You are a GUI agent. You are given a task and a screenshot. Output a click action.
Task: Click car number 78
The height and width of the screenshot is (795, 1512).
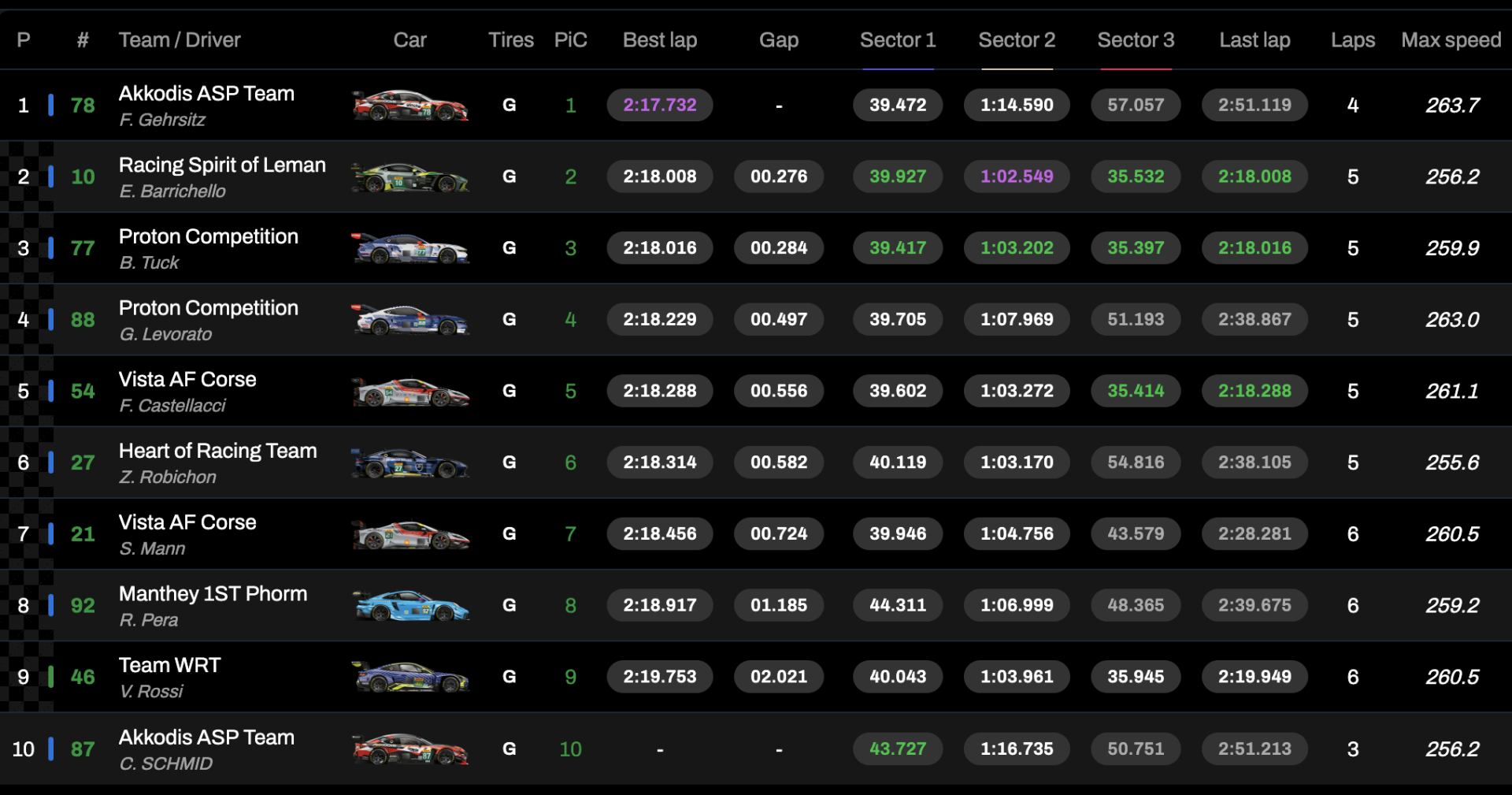click(x=83, y=106)
